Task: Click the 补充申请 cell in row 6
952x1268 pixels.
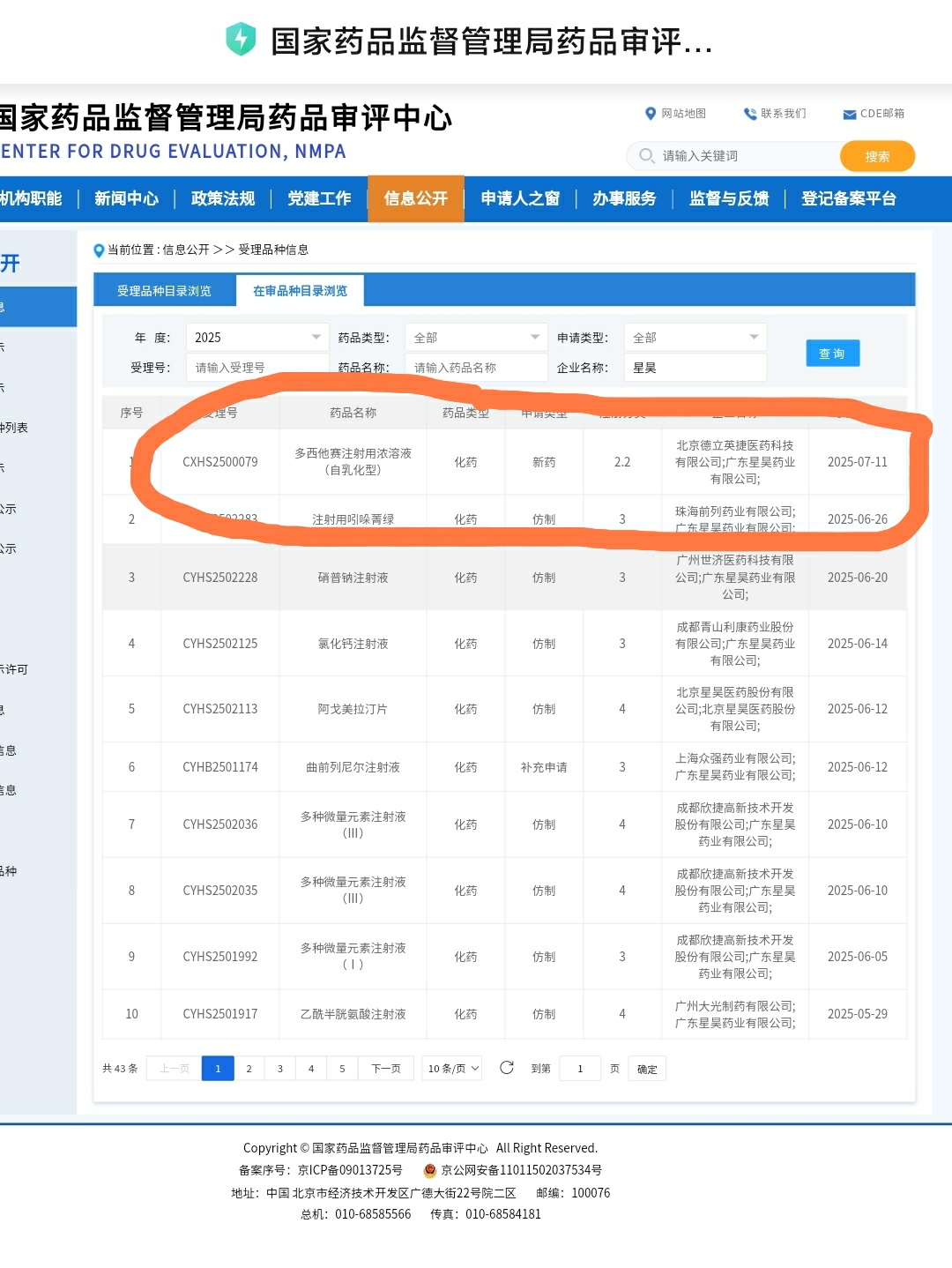Action: pos(544,767)
